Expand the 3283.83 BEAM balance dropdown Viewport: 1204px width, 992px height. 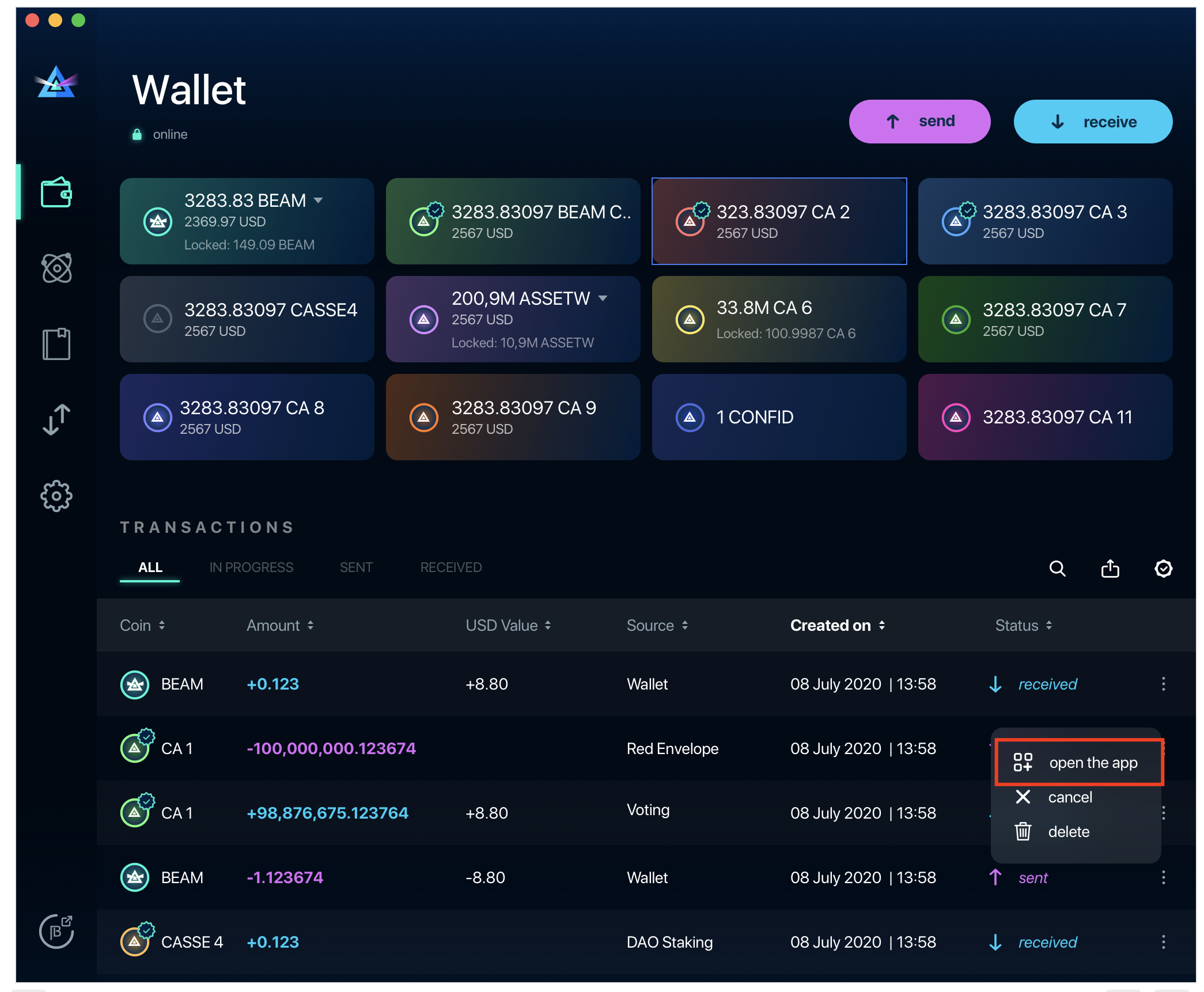[319, 200]
